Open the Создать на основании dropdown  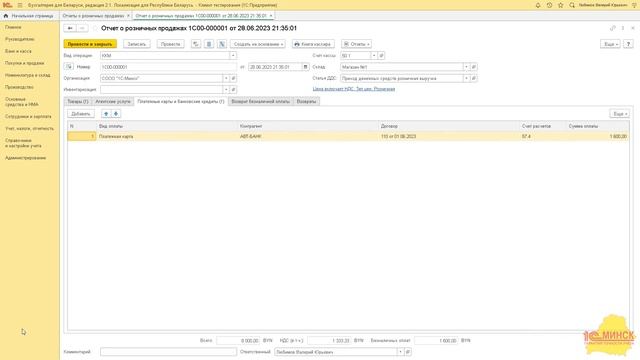[x=258, y=44]
